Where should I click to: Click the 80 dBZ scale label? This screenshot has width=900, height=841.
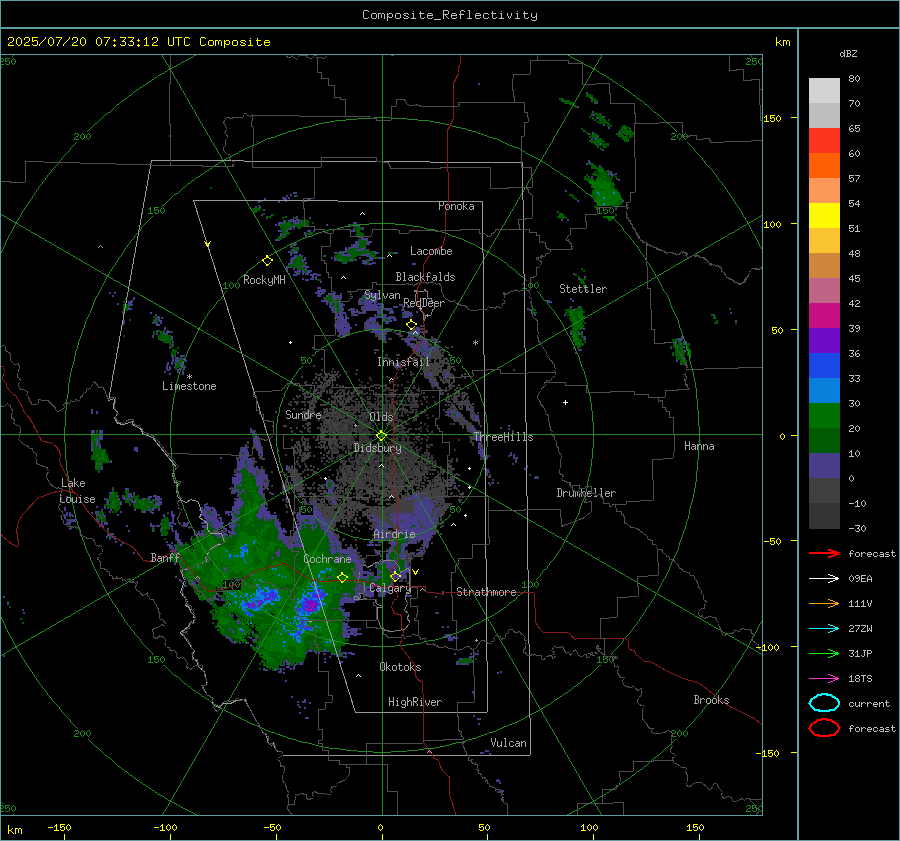tap(854, 79)
